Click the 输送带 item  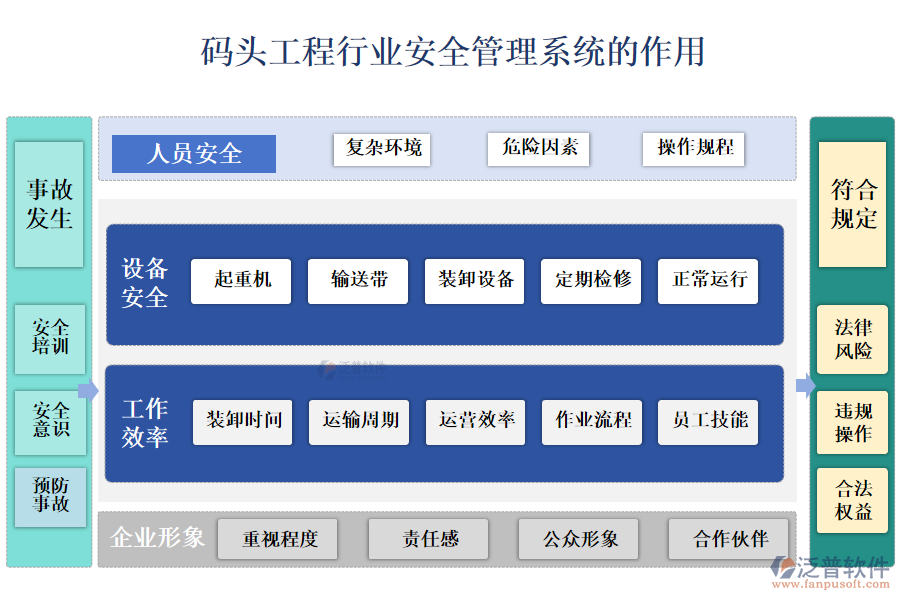[x=358, y=281]
